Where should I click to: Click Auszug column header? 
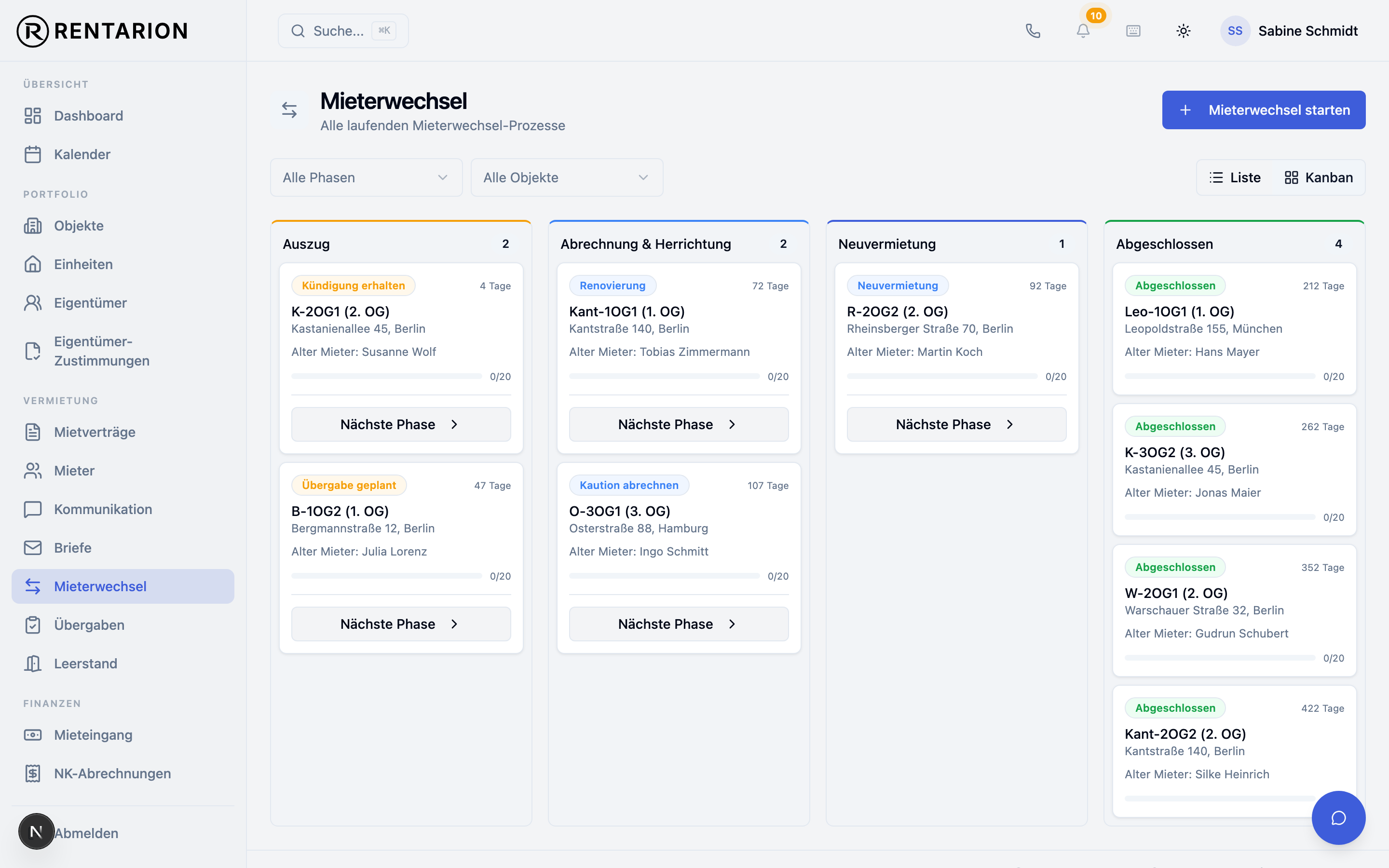[306, 244]
